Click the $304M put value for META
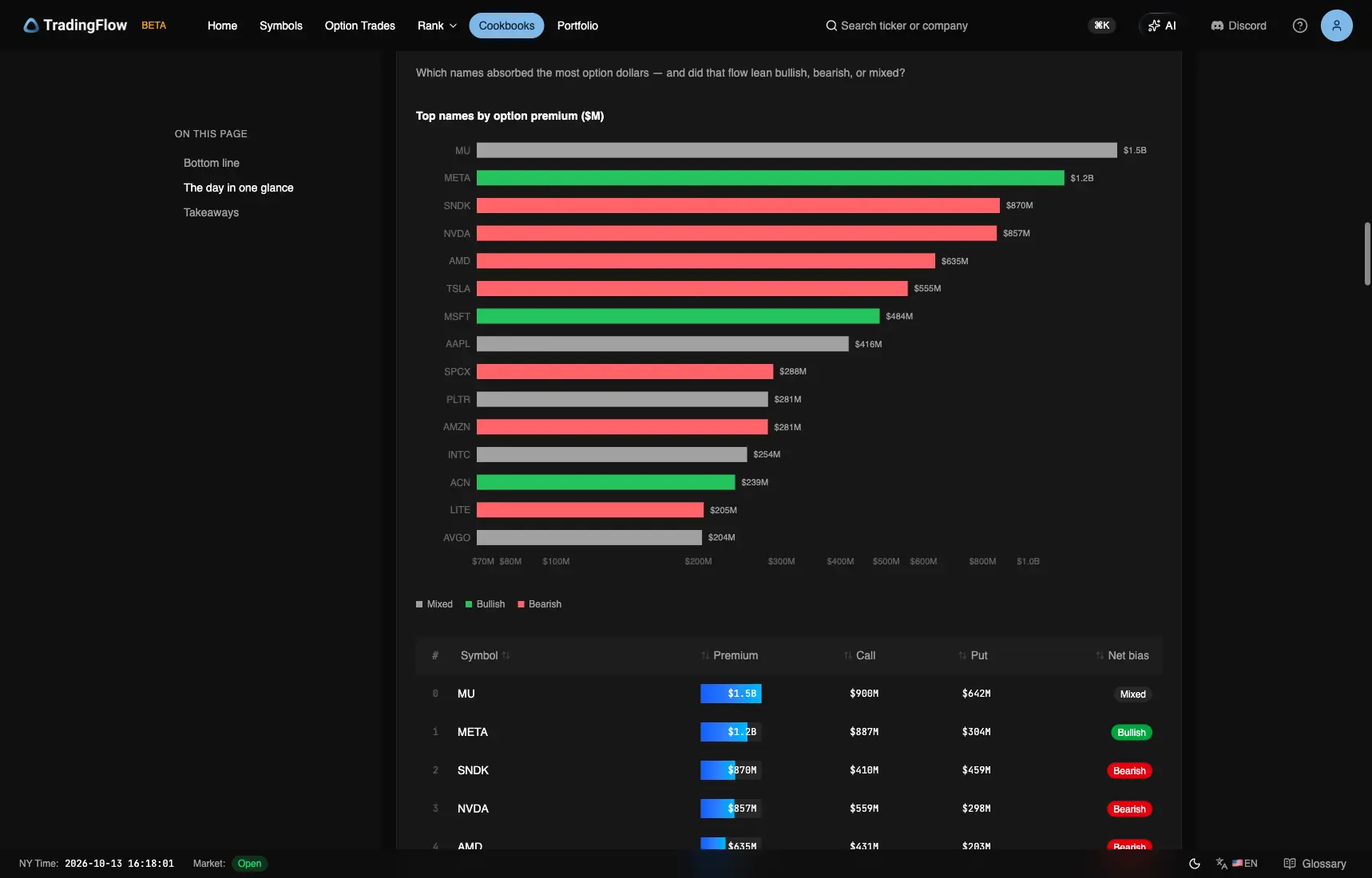Viewport: 1372px width, 878px height. click(x=976, y=732)
